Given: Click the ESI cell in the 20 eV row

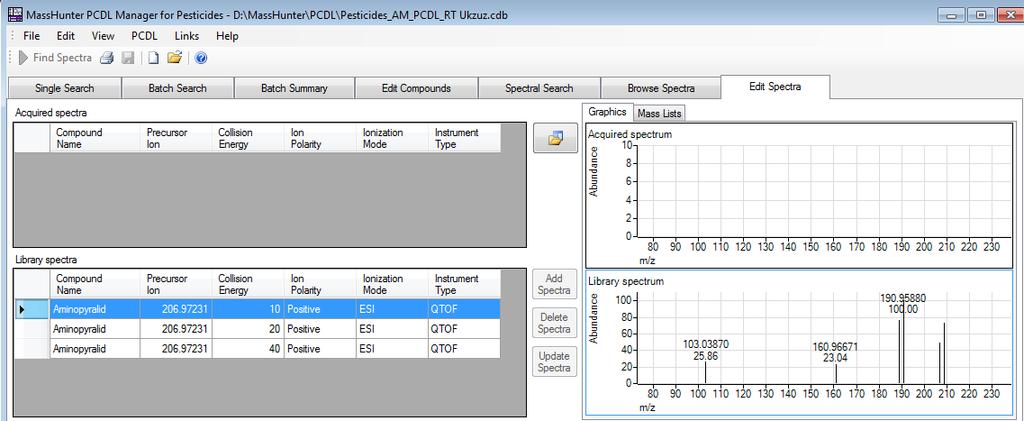Looking at the screenshot, I should coord(392,329).
